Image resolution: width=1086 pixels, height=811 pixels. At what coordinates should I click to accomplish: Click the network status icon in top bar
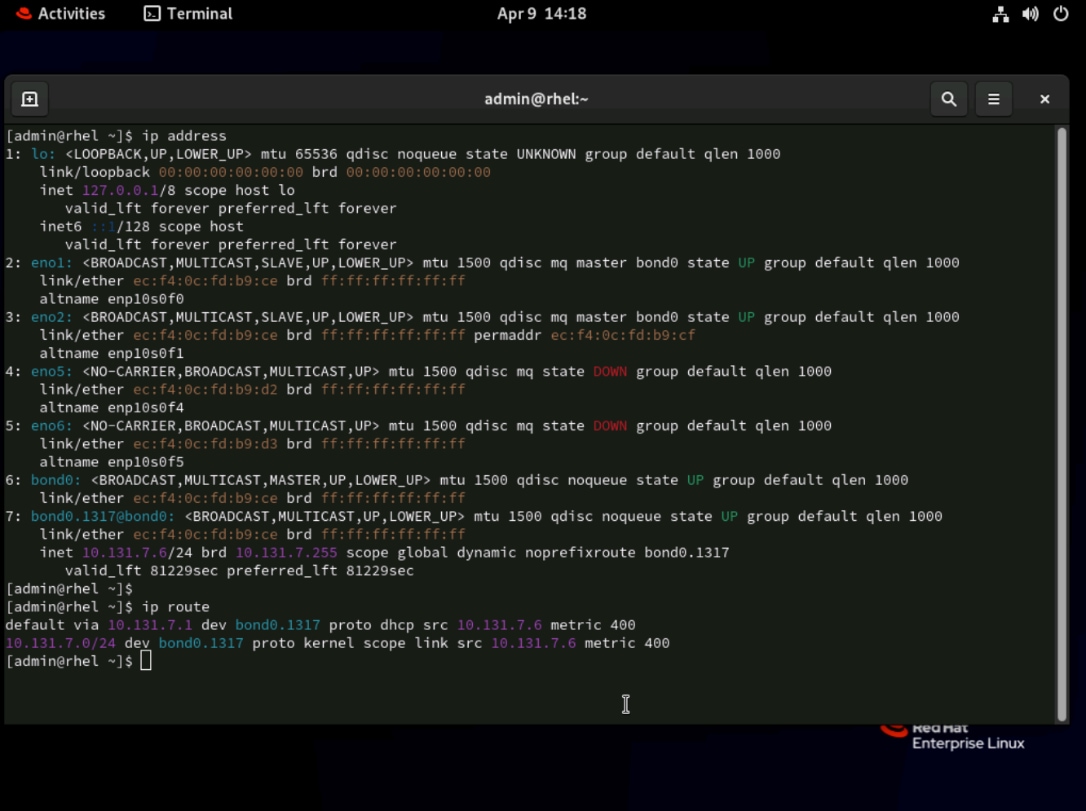[1000, 14]
